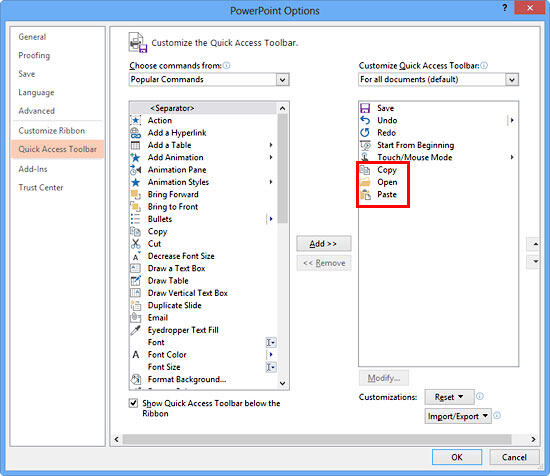Click the Draw Vertical Text Box icon

click(x=135, y=293)
